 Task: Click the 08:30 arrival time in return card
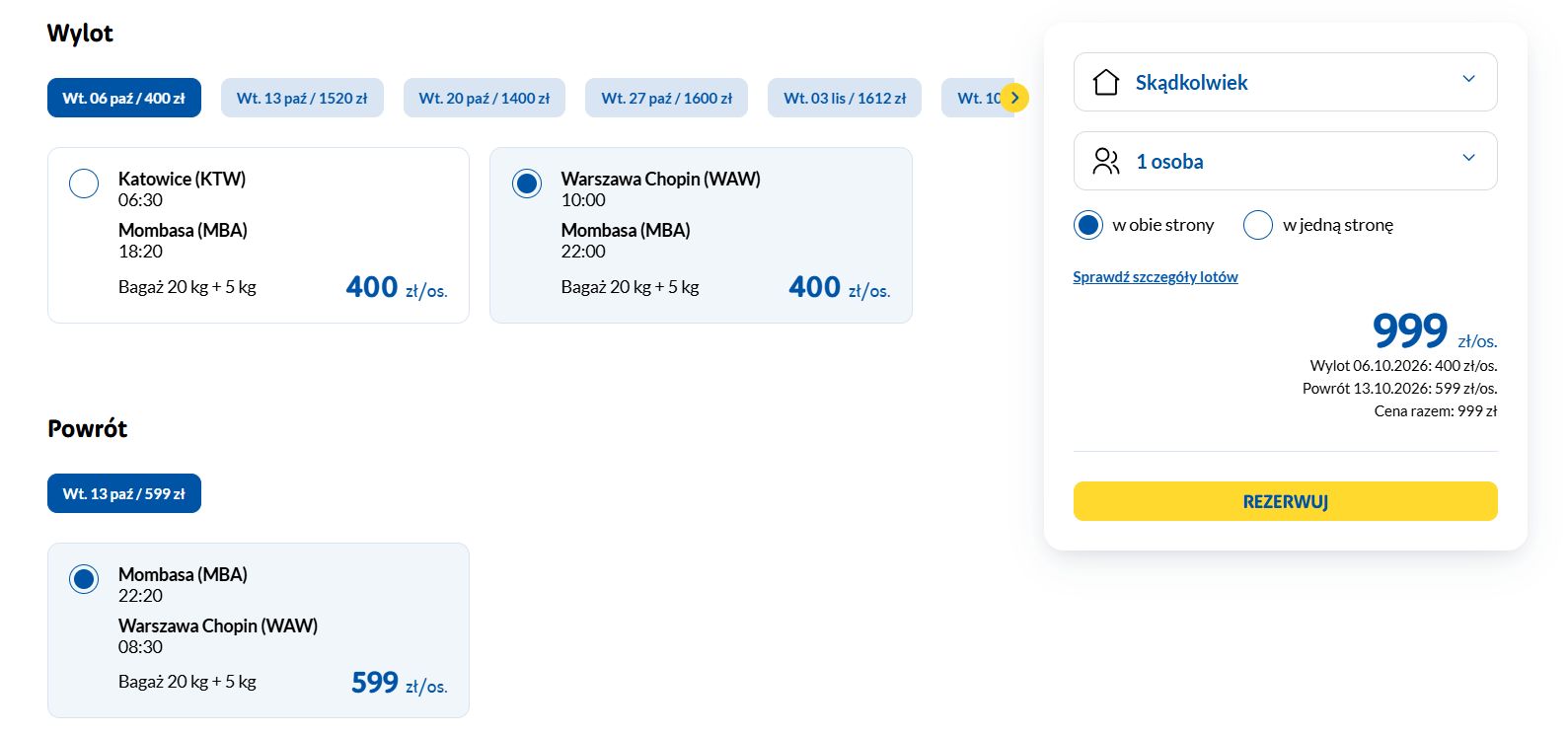[140, 647]
